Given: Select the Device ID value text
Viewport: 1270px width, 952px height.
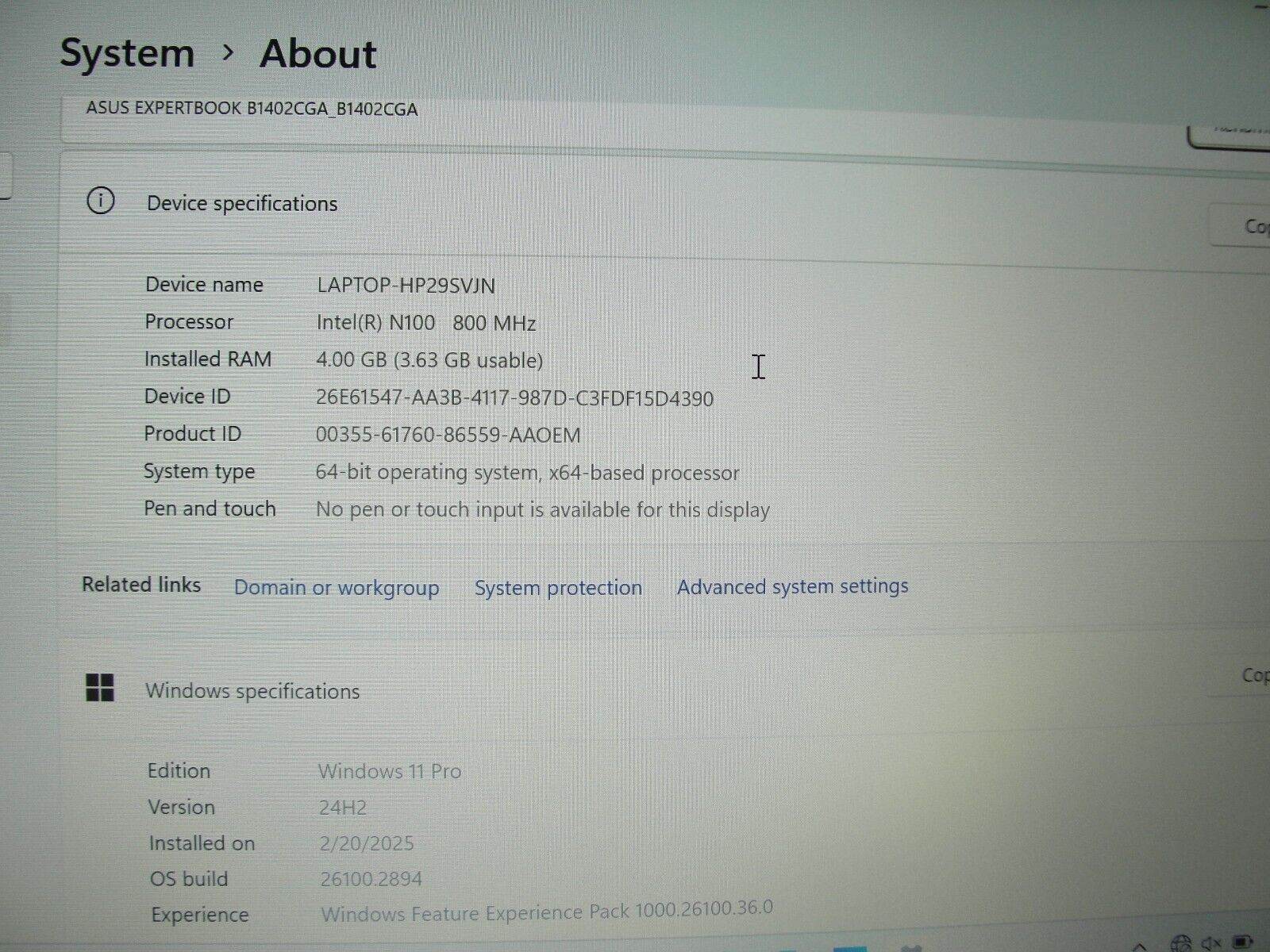Looking at the screenshot, I should [x=516, y=398].
